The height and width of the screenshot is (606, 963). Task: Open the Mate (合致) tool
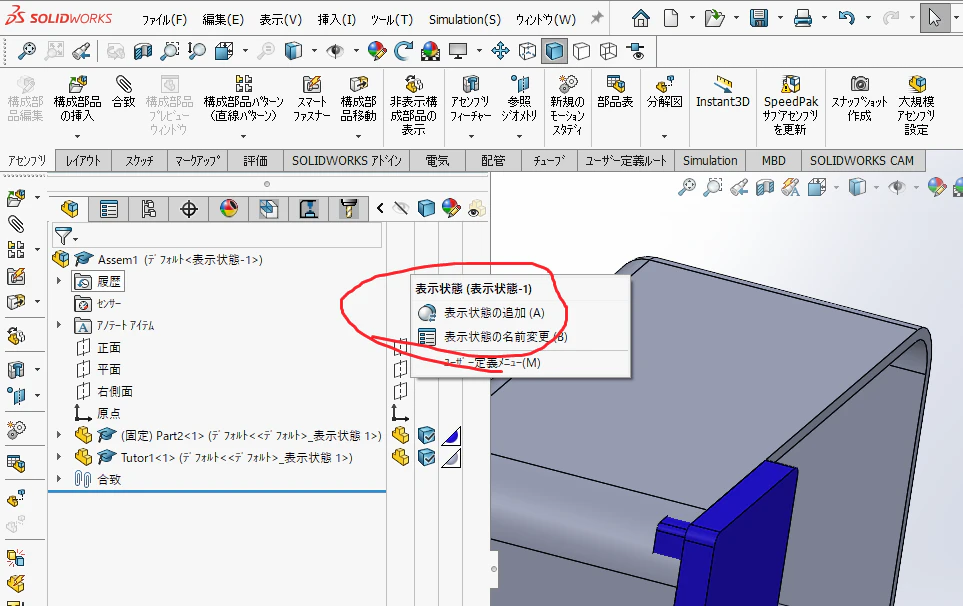coord(123,94)
